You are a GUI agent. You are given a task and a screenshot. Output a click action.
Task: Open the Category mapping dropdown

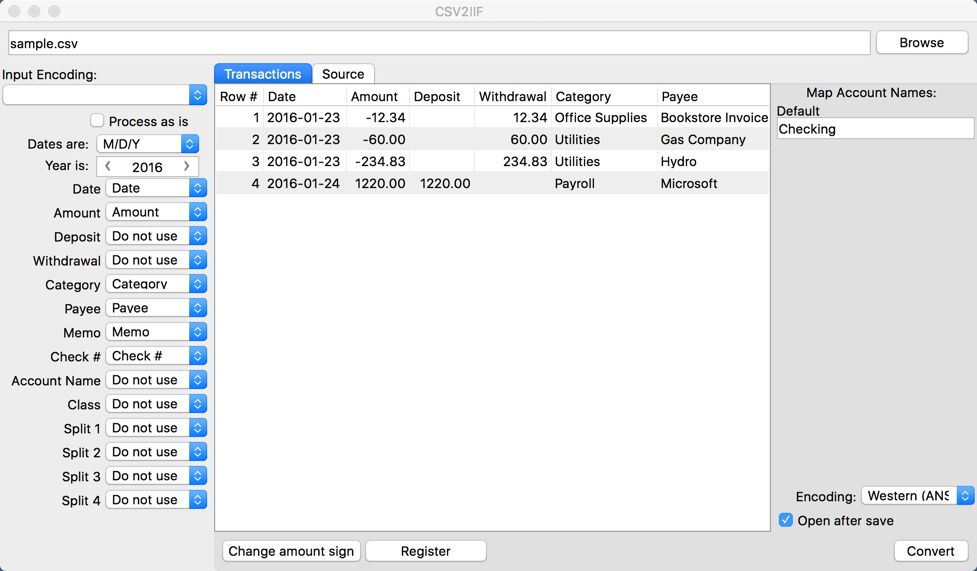coord(156,284)
